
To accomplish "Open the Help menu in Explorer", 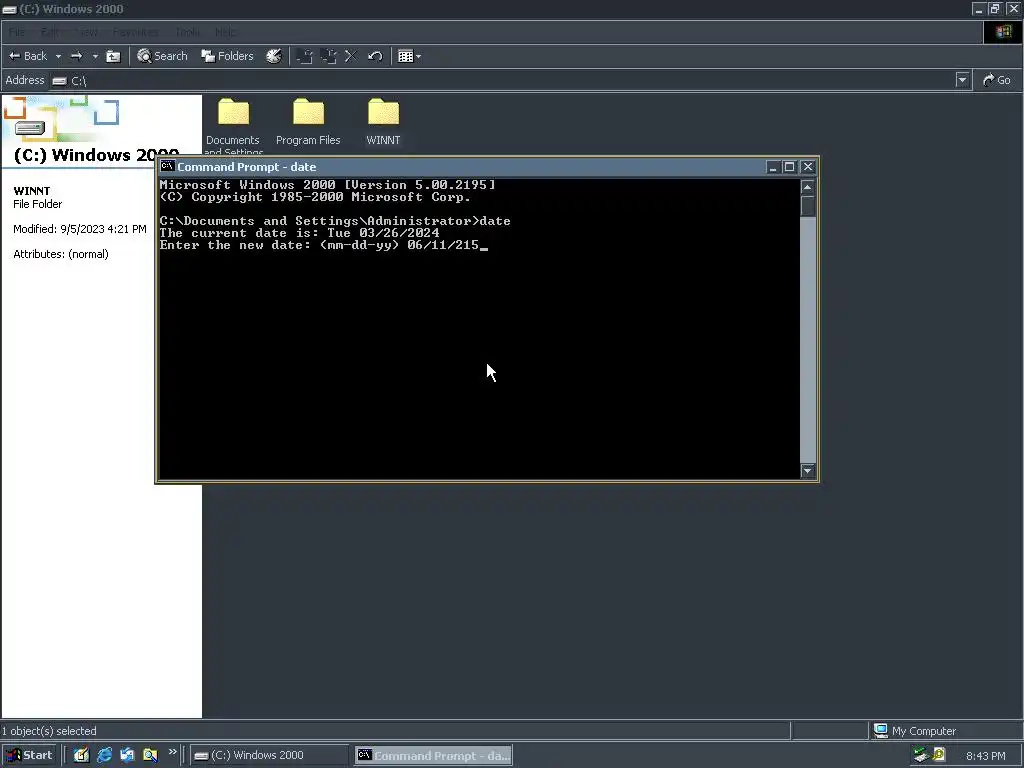I will [x=226, y=32].
